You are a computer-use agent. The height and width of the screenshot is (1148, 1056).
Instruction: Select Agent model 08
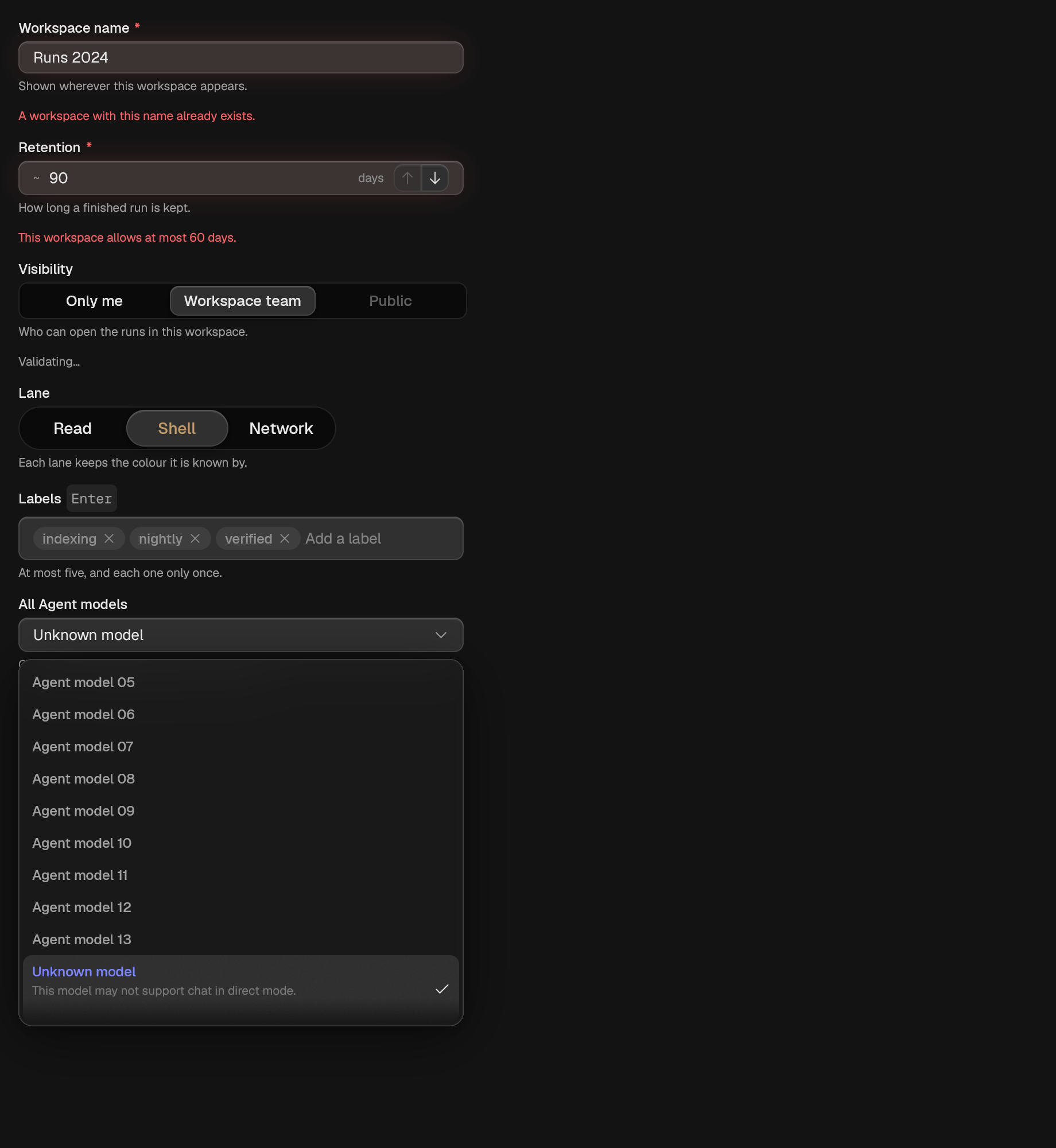pyautogui.click(x=241, y=779)
